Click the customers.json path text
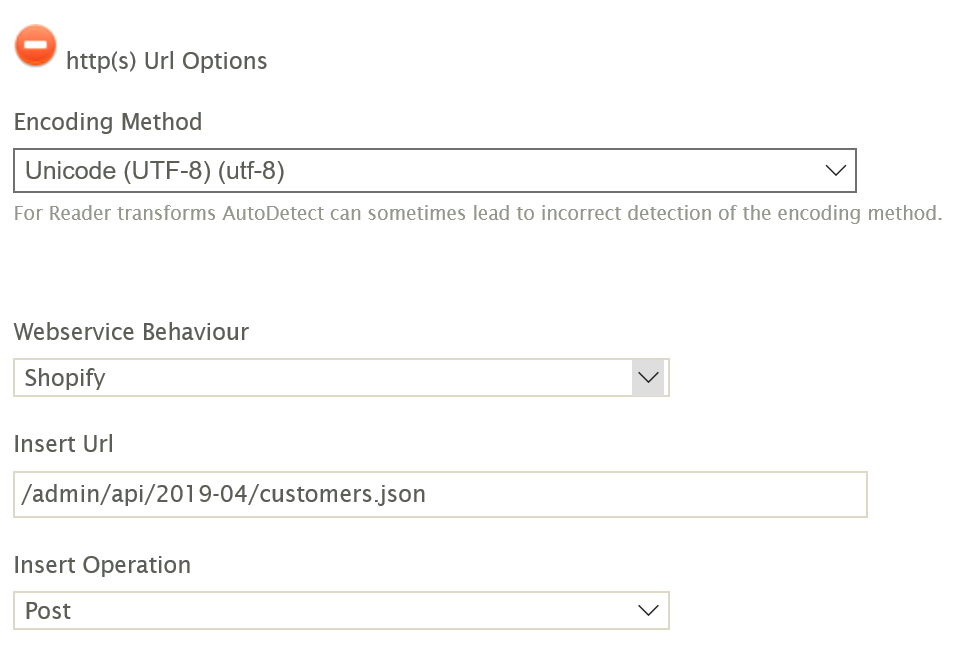The width and height of the screenshot is (960, 649). pos(356,495)
